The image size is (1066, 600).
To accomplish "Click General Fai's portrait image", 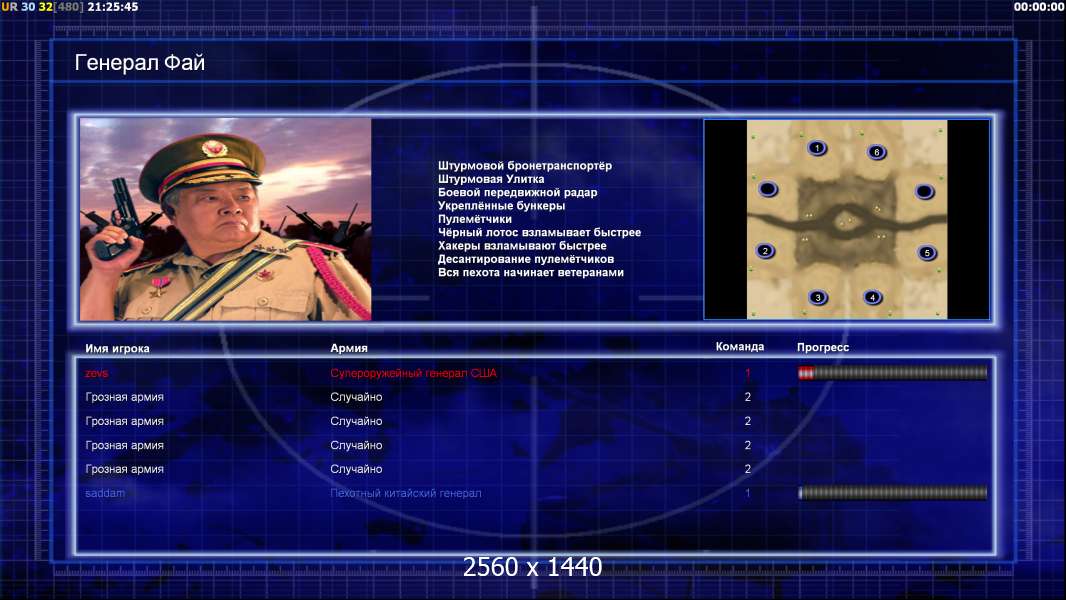I will tap(226, 219).
